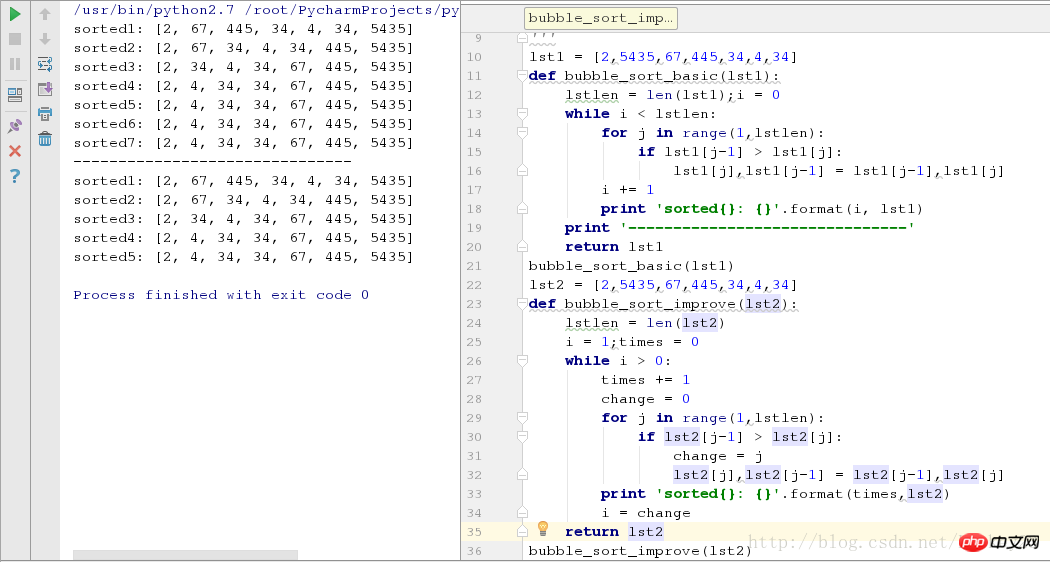Click 'lst1 = [2,5435,67,445,34,4,34]' code line
The height and width of the screenshot is (562, 1050).
(x=663, y=57)
